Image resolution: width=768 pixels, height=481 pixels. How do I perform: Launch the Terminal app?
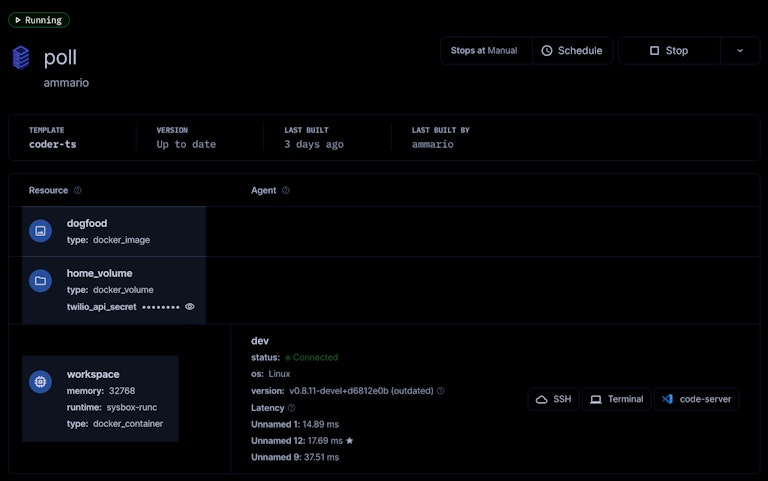tap(616, 399)
